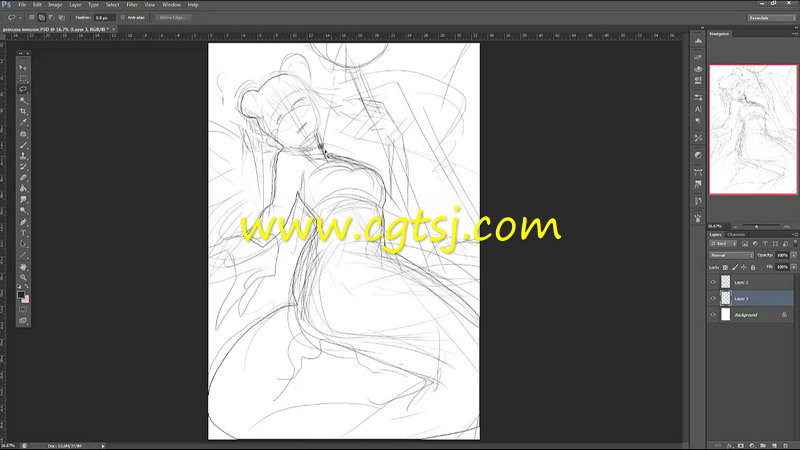Toggle lock all layer attributes
The width and height of the screenshot is (800, 450).
pos(753,267)
